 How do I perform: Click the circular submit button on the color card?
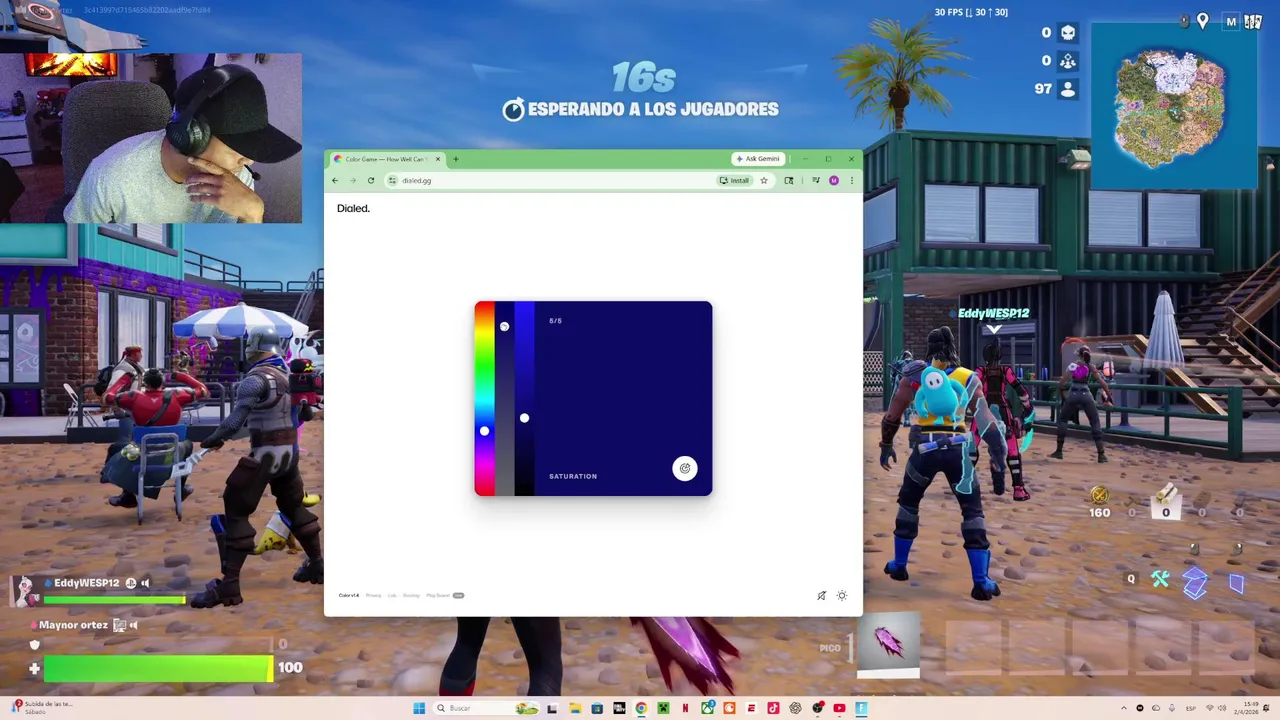[685, 468]
